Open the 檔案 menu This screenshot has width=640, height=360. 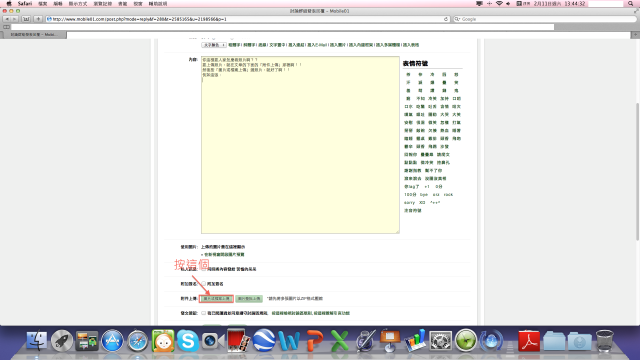(42, 4)
